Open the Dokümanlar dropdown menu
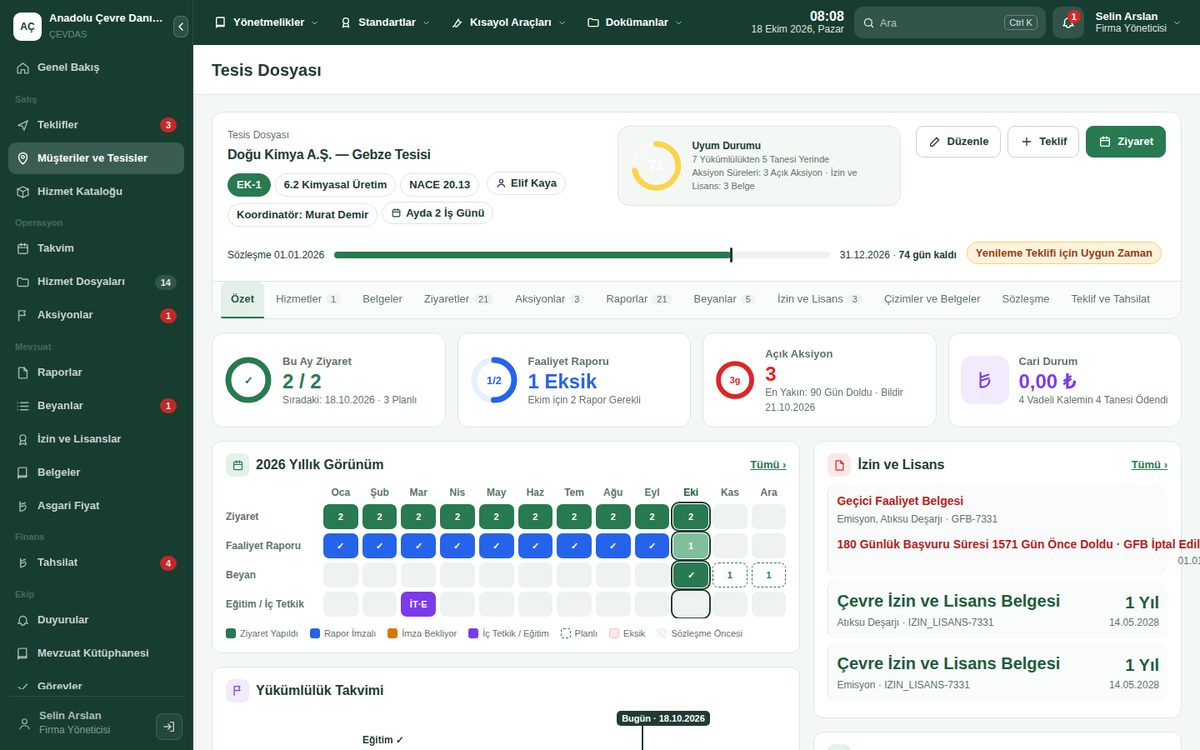The width and height of the screenshot is (1200, 750). coord(635,22)
